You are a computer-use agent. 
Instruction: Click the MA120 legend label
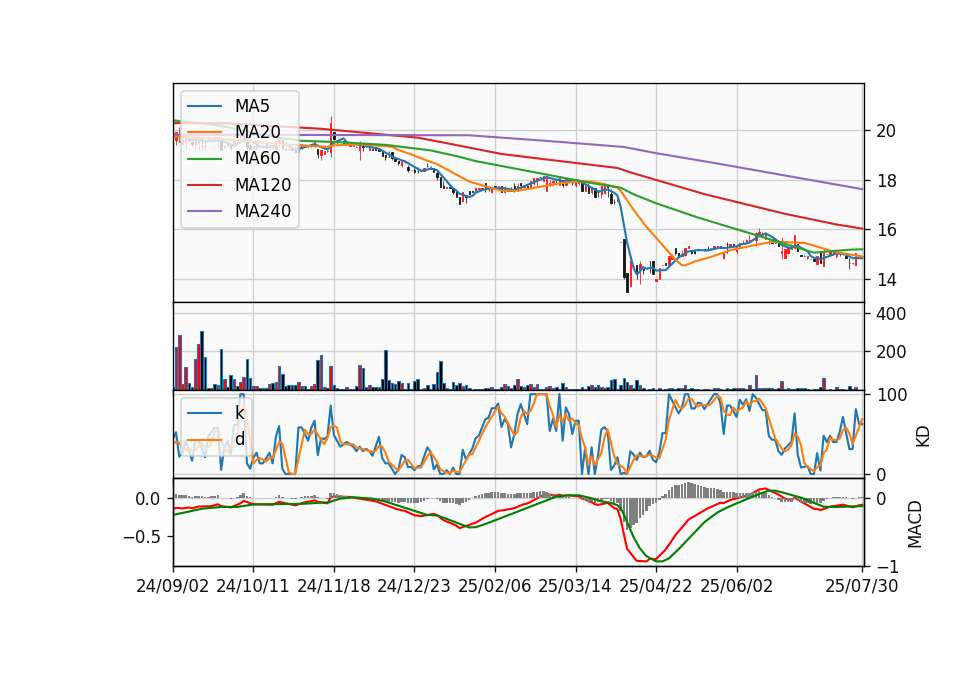[263, 185]
